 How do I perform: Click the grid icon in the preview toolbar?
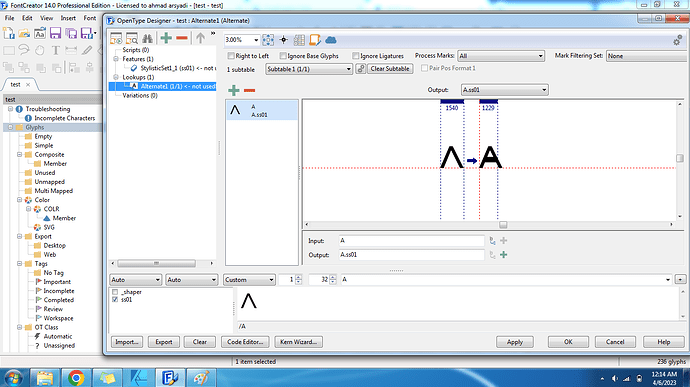(299, 40)
